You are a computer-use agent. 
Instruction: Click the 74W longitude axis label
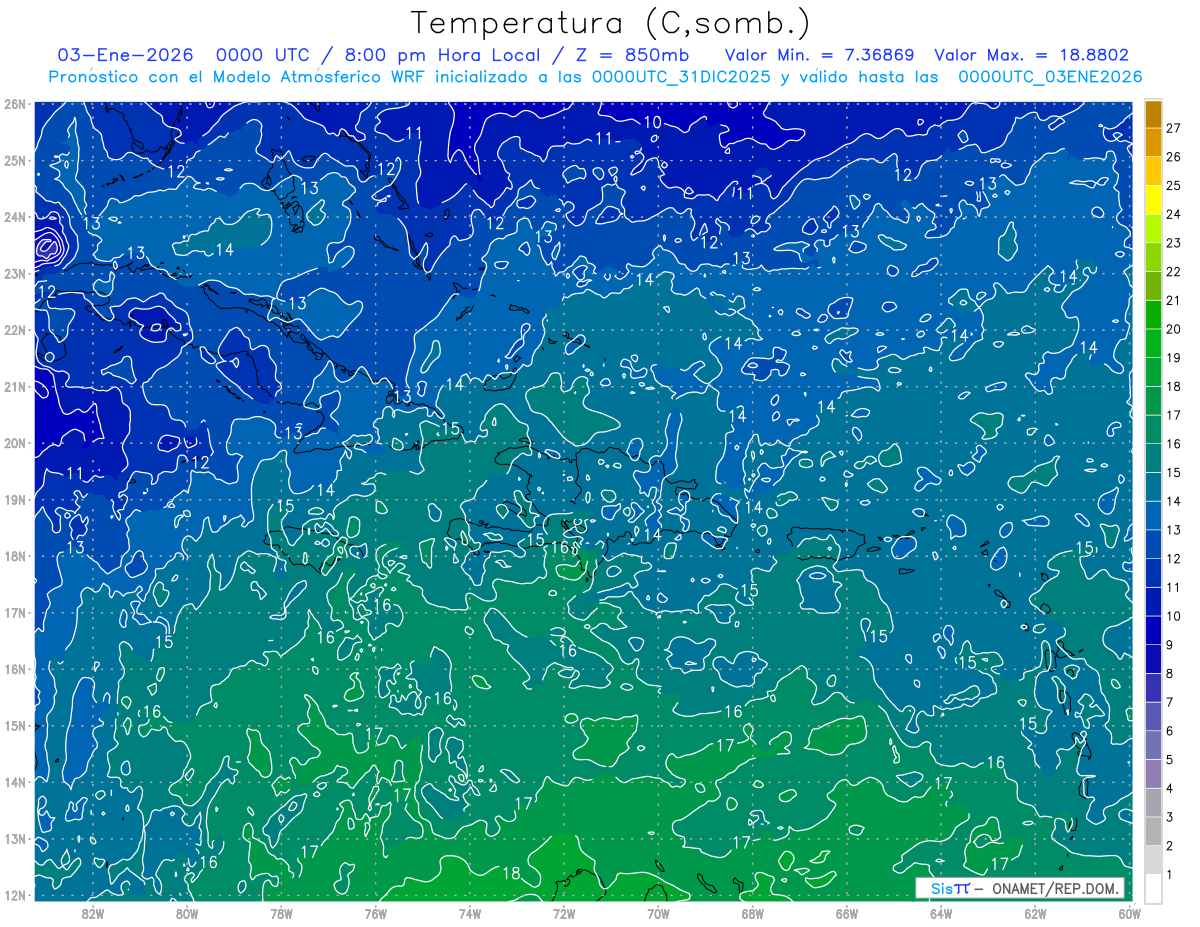pos(469,912)
